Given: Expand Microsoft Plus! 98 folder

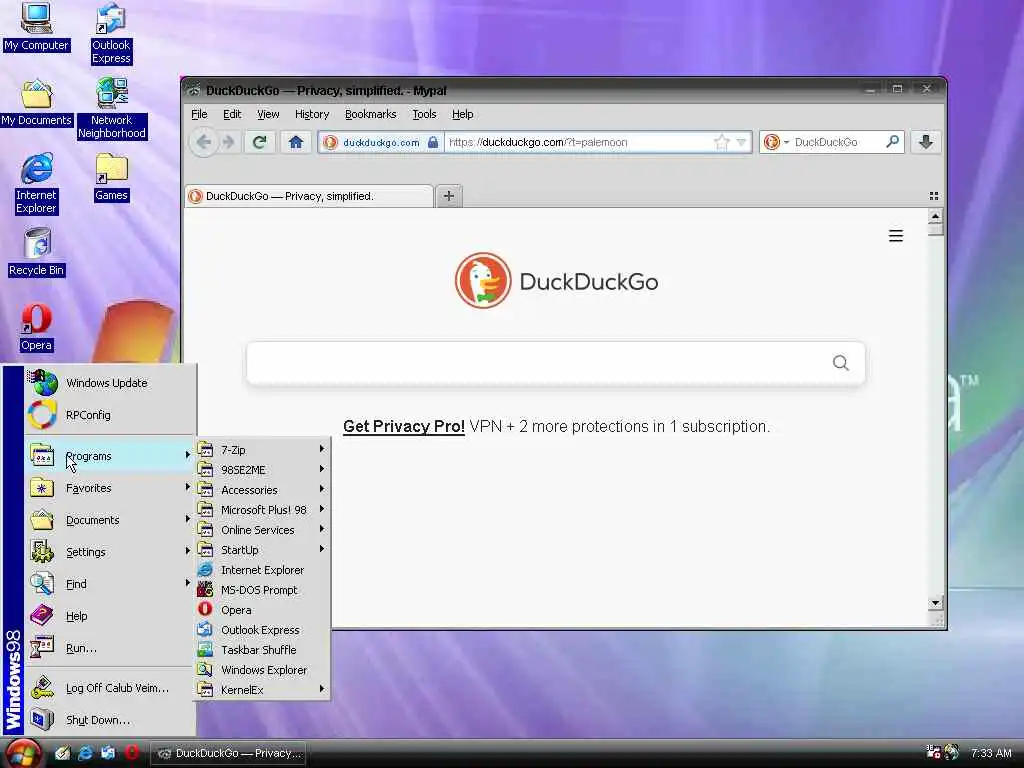Looking at the screenshot, I should (262, 510).
